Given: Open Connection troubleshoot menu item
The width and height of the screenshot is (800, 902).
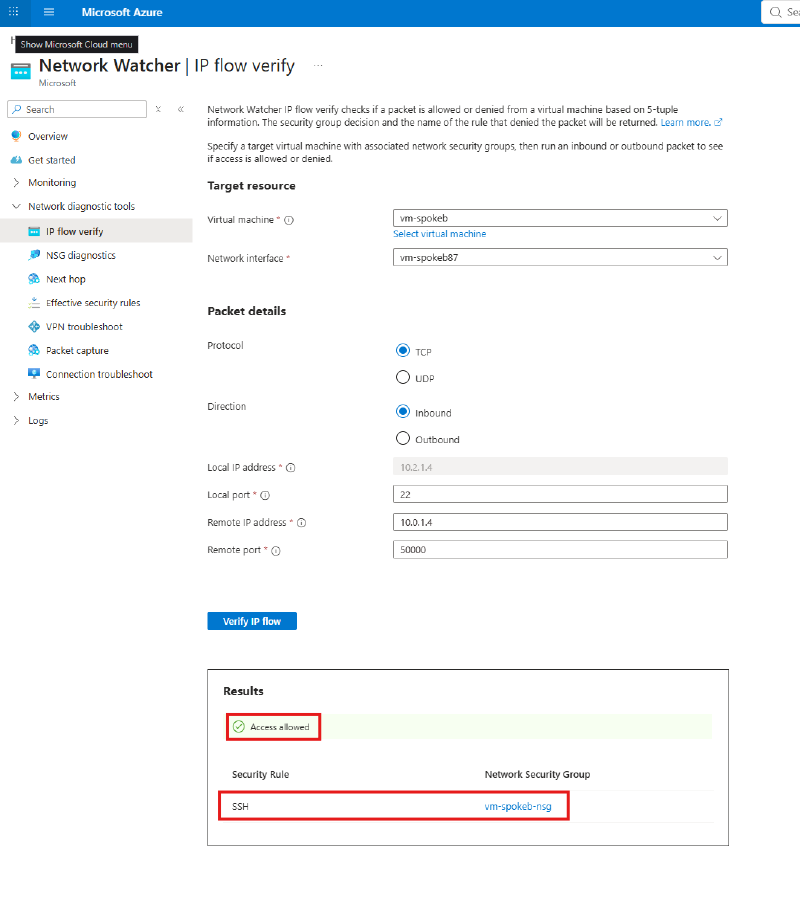Looking at the screenshot, I should coord(99,374).
